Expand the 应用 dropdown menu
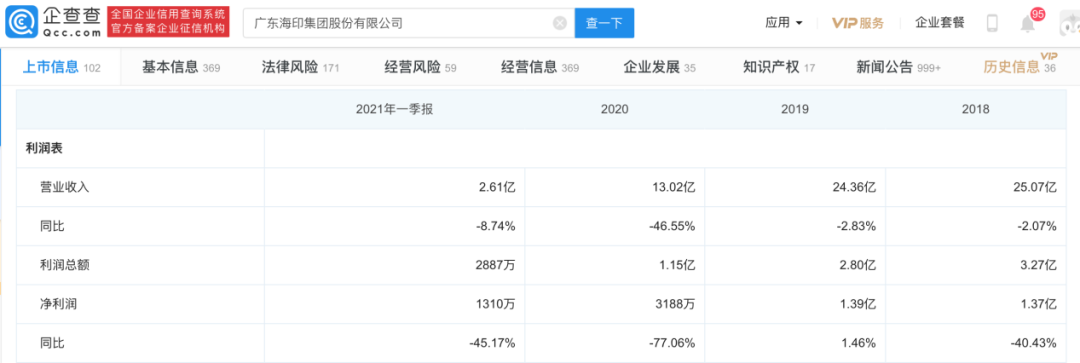 click(x=784, y=23)
